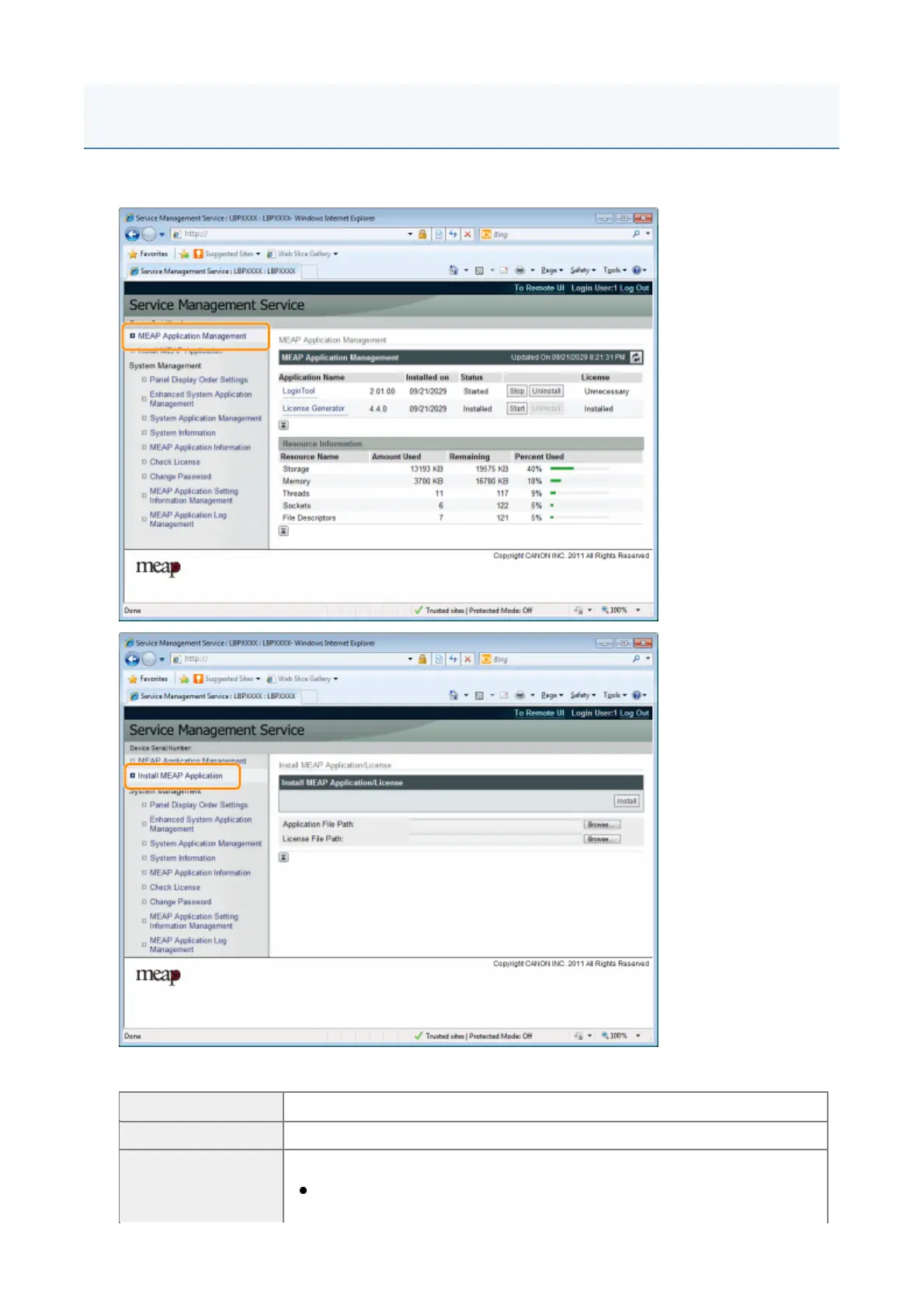Click the Threads percent used bar
This screenshot has width=924, height=1308.
coord(578,493)
